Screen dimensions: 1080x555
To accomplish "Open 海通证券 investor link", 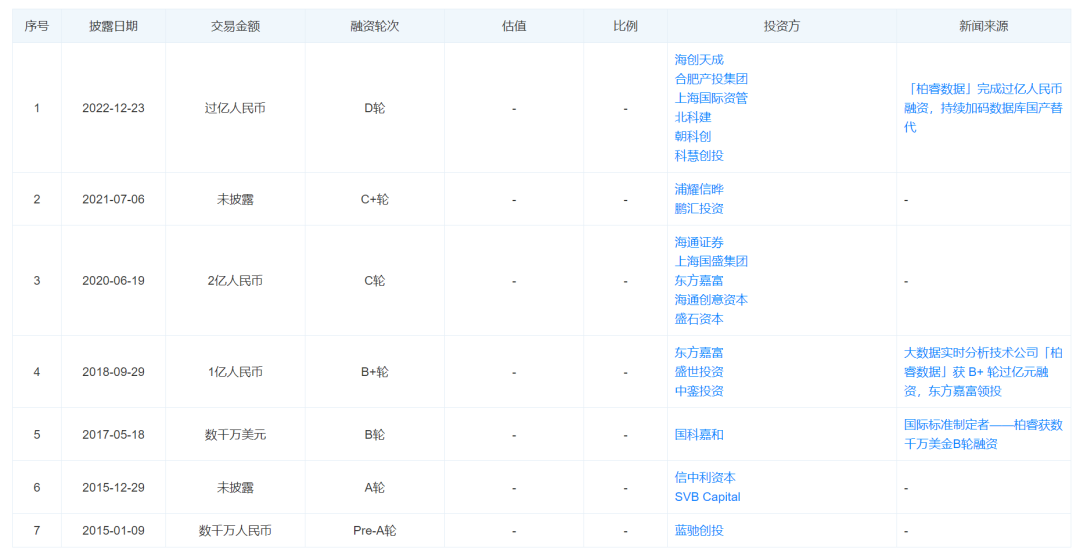I will (x=699, y=242).
